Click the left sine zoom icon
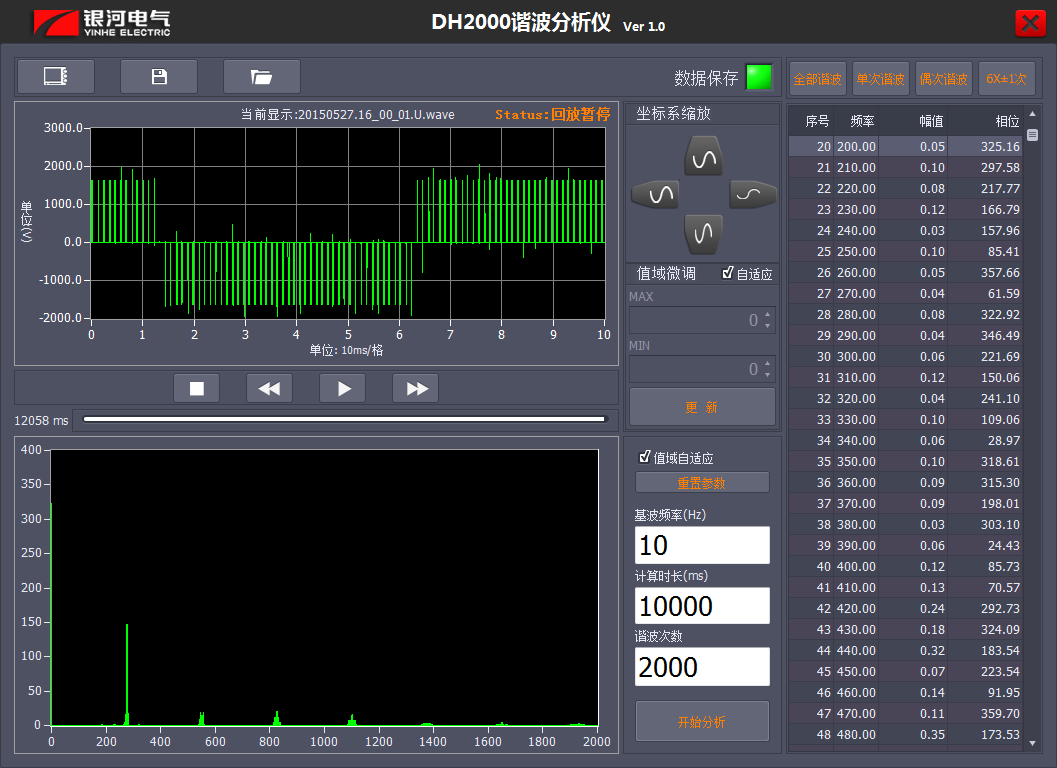 655,194
